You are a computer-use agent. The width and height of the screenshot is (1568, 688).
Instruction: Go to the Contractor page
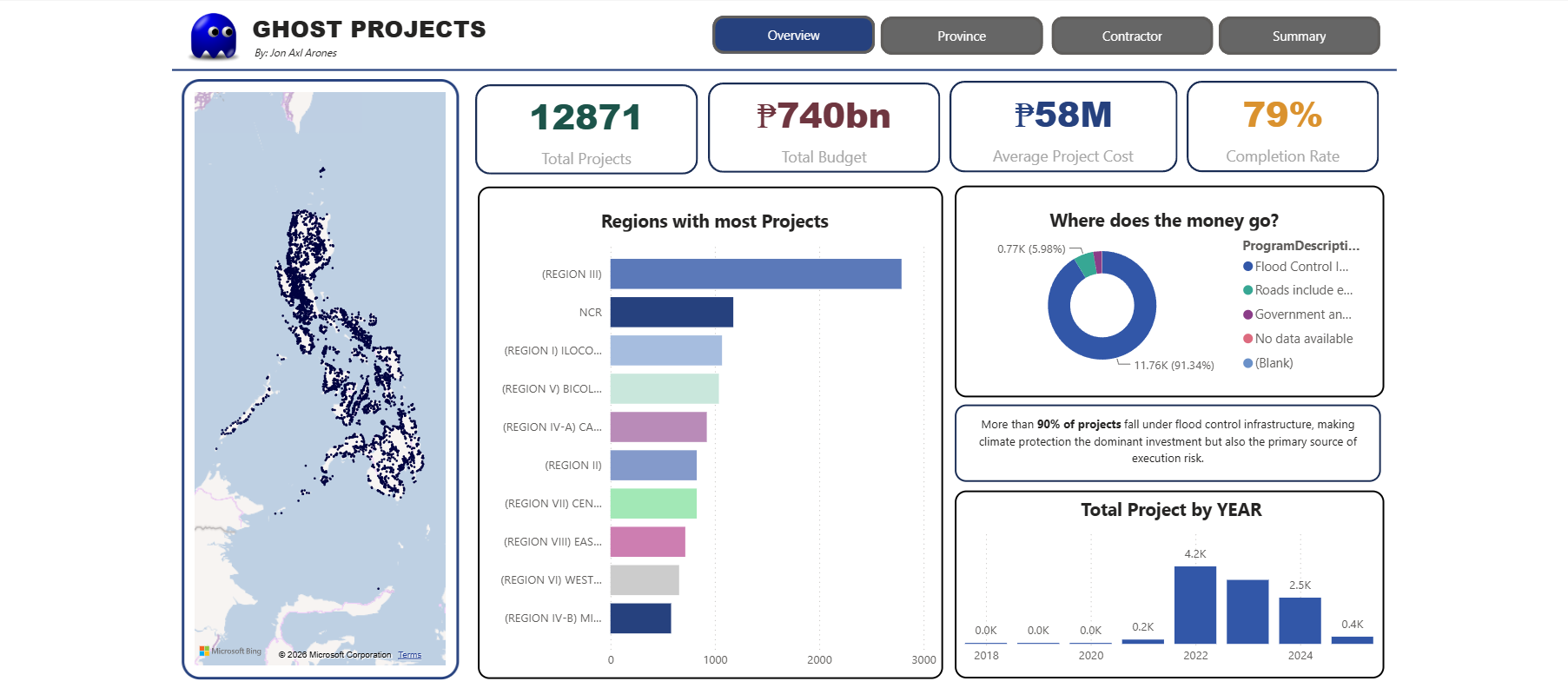tap(1132, 36)
